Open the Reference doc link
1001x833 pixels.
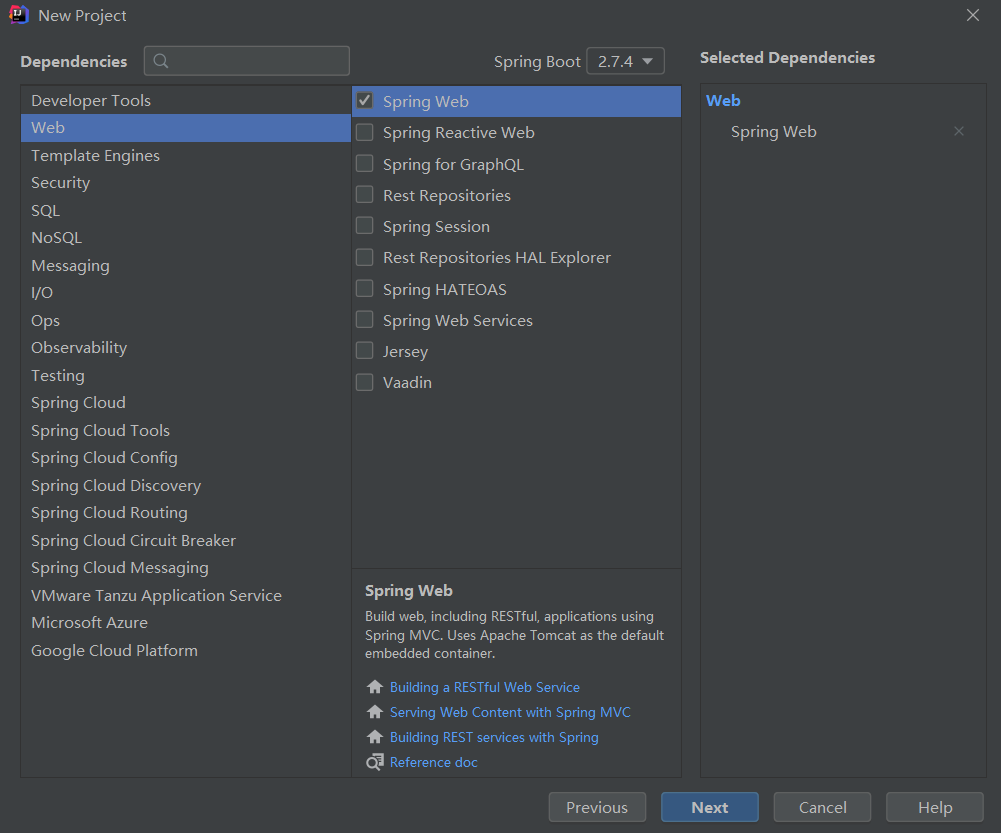[x=433, y=762]
